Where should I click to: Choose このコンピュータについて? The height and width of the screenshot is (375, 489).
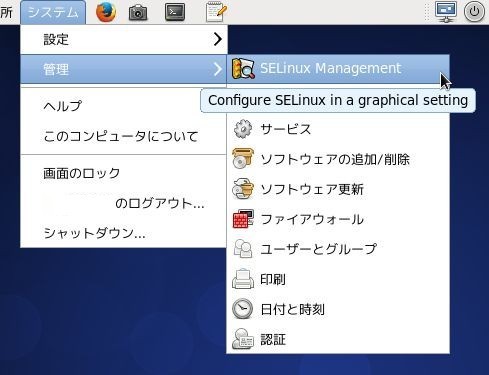coord(124,136)
